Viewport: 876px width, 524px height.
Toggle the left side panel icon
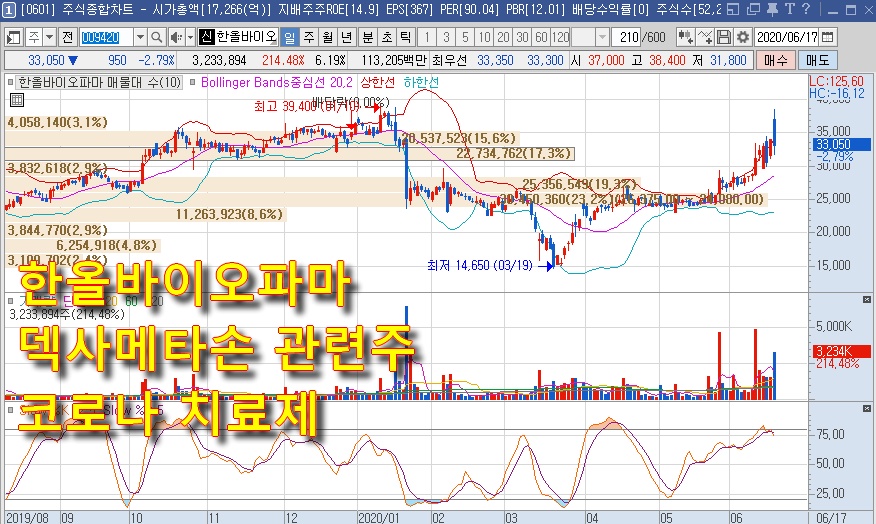13,37
